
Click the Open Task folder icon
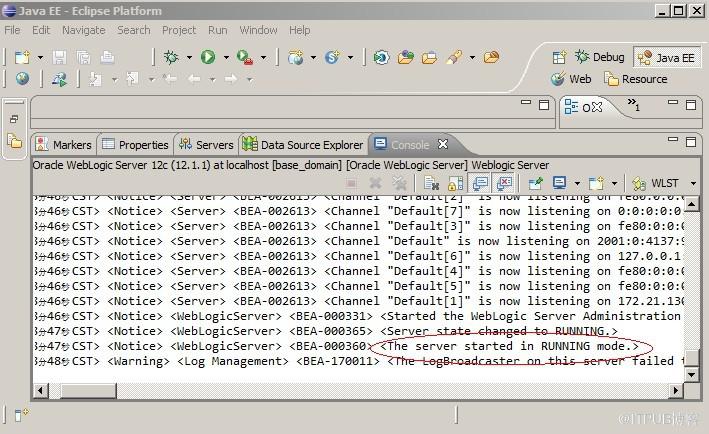pyautogui.click(x=429, y=57)
